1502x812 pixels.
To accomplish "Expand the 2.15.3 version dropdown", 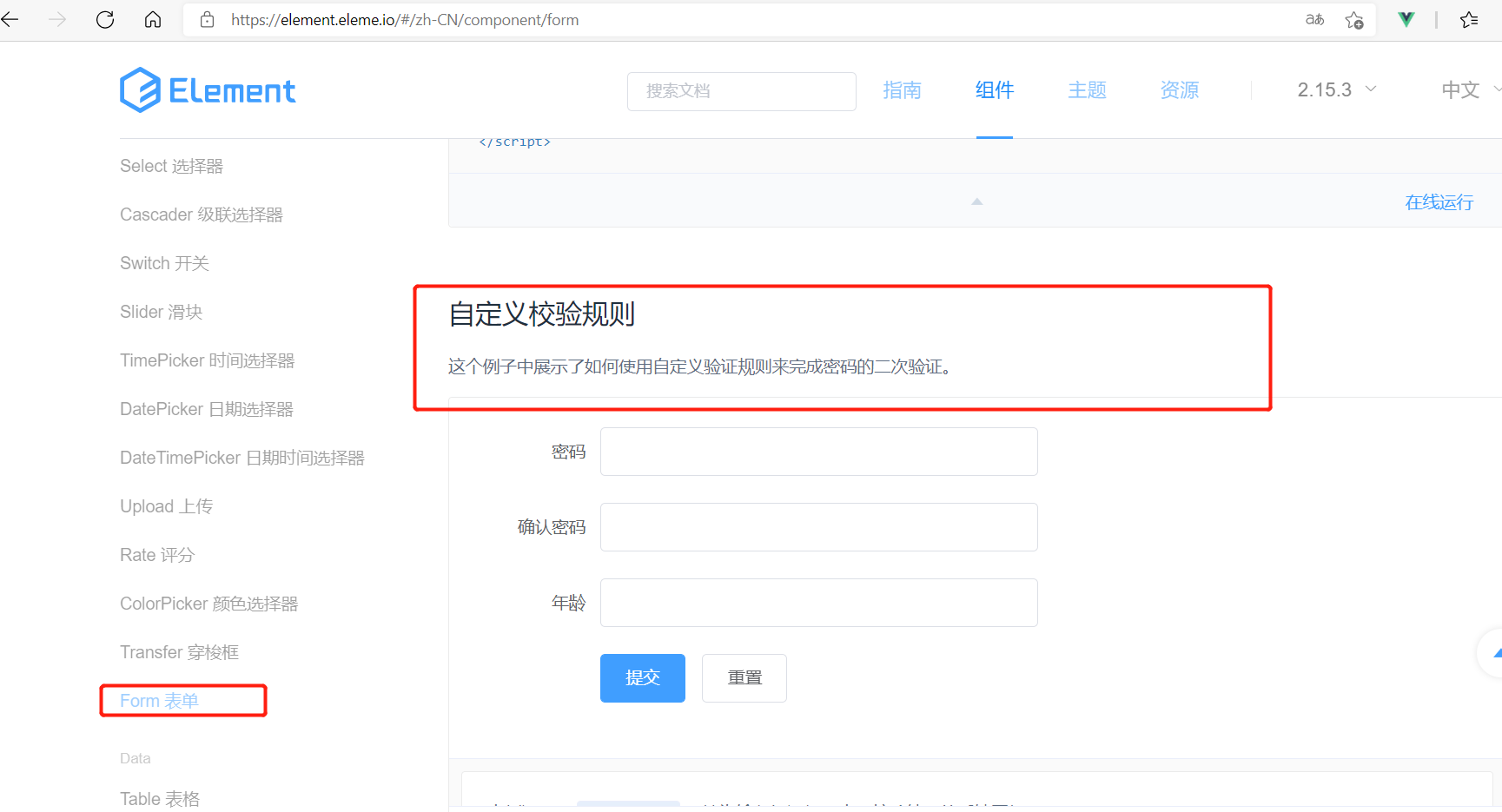I will (1336, 90).
